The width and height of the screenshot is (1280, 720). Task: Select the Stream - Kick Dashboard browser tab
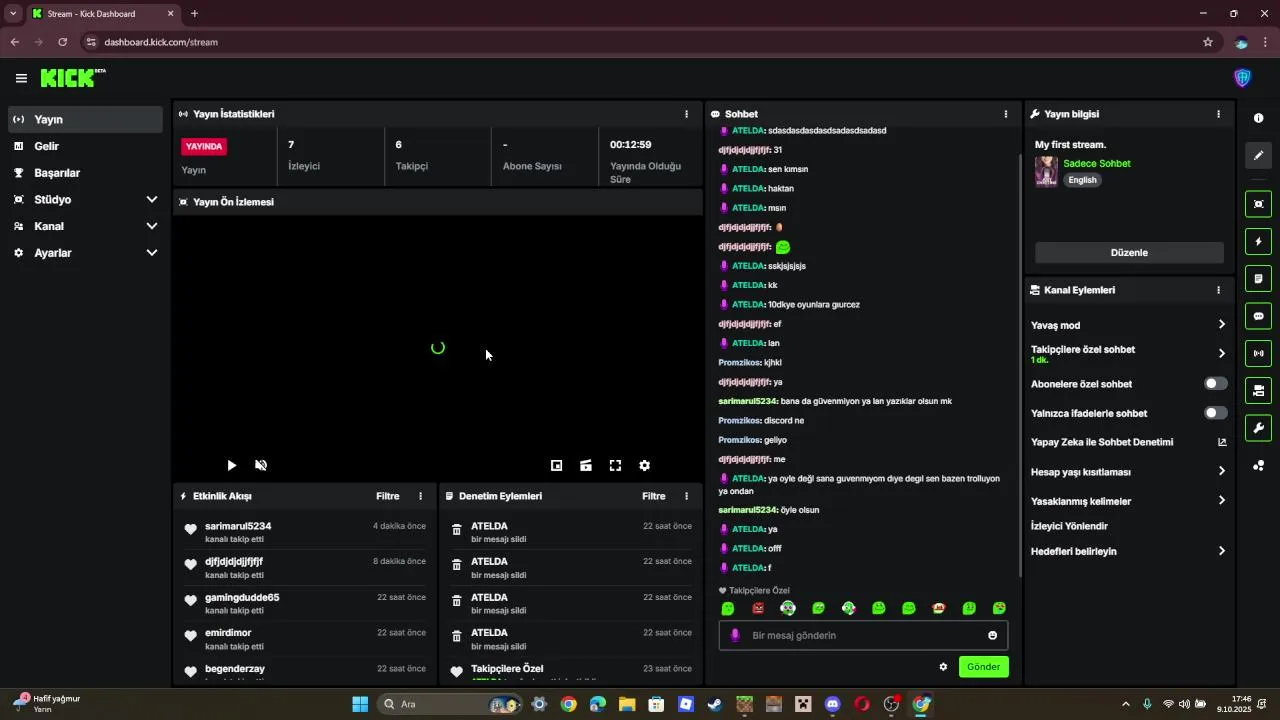(102, 14)
